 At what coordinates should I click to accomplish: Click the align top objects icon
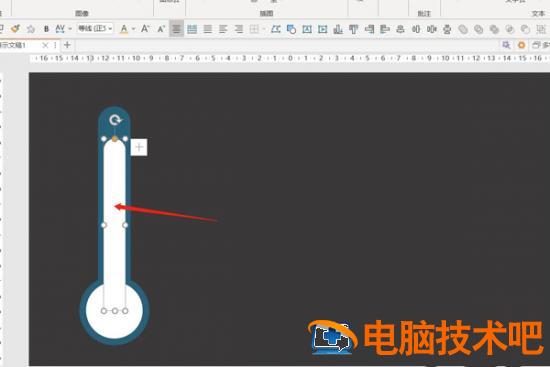[354, 29]
